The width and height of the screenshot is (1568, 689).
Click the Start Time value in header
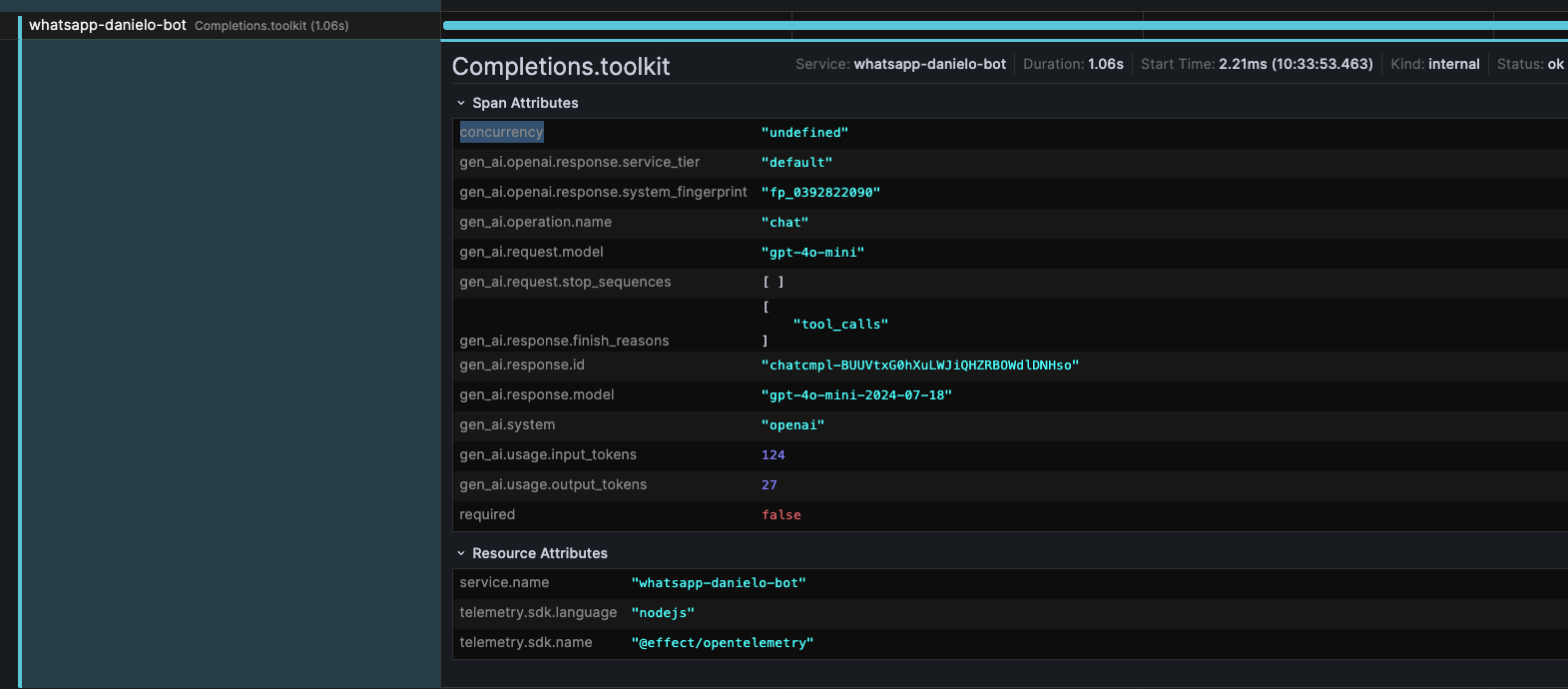[1296, 64]
